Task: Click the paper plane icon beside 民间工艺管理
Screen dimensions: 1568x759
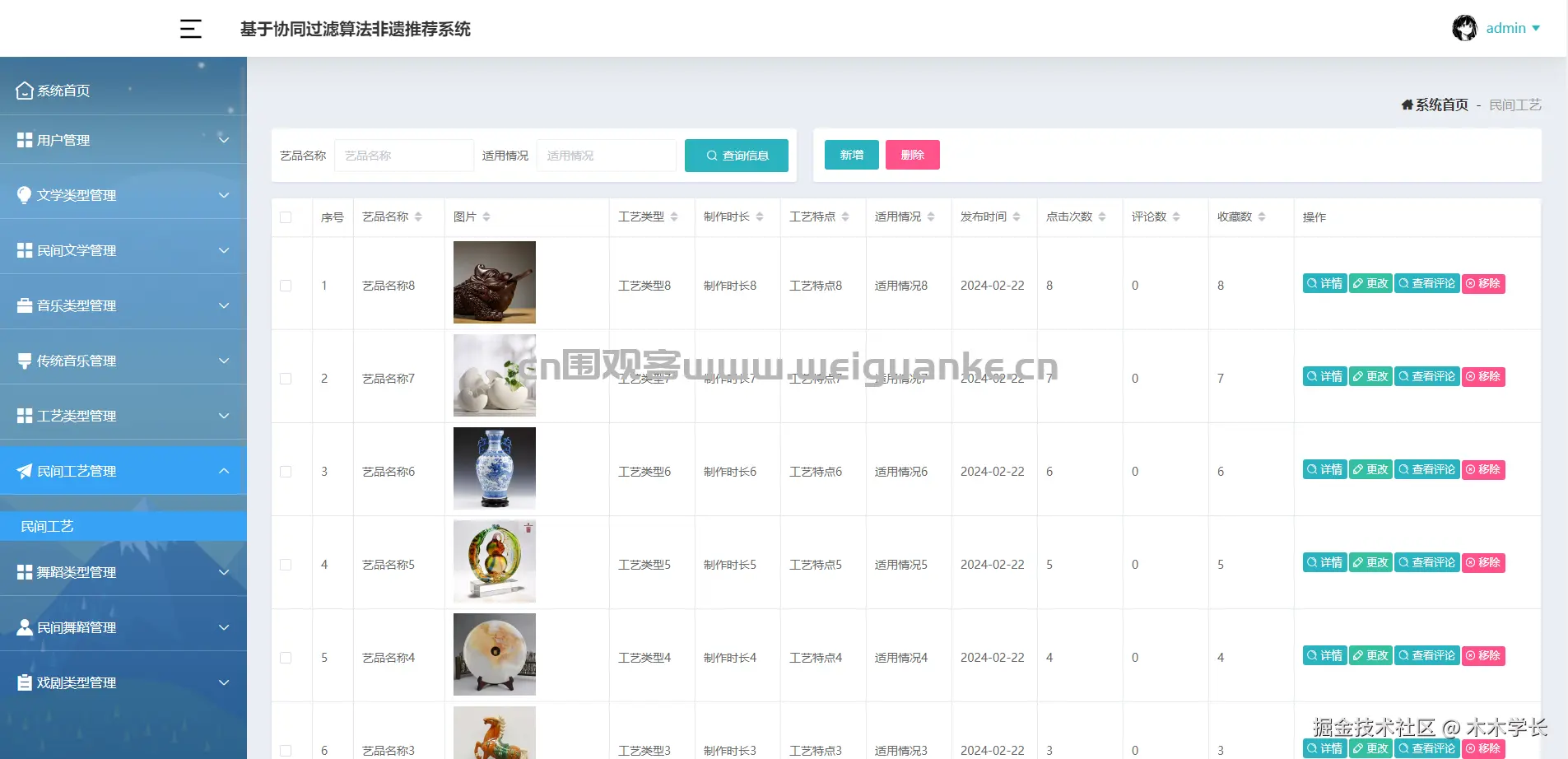Action: 23,470
